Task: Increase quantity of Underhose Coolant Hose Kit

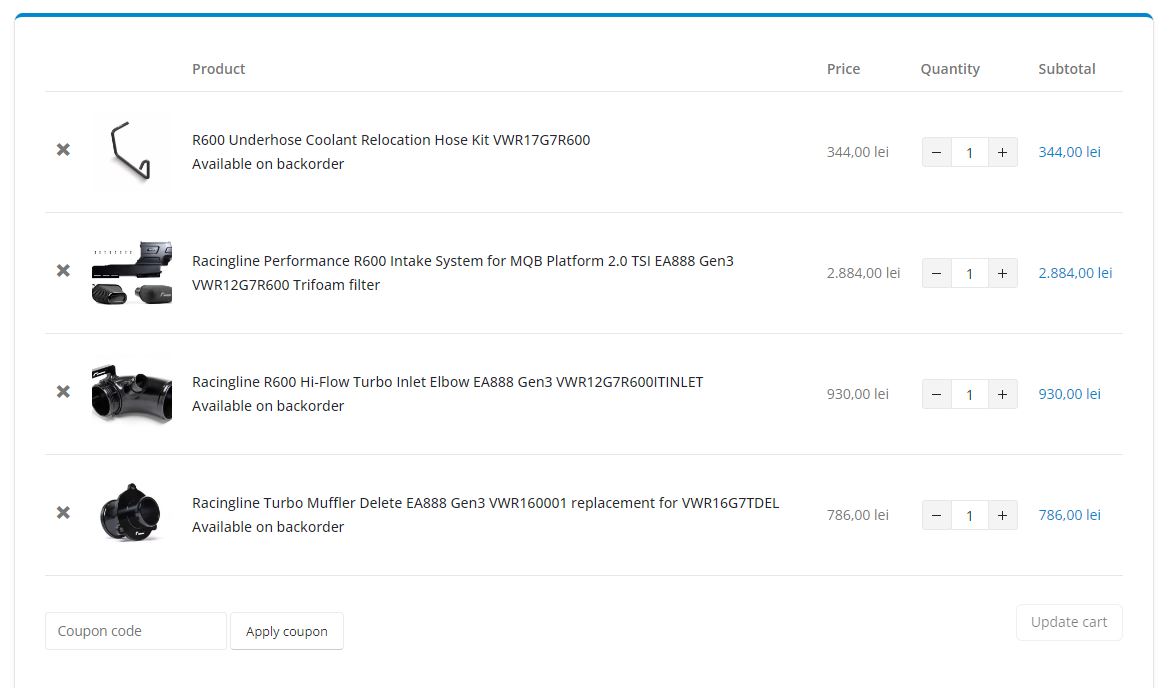Action: (x=1002, y=153)
